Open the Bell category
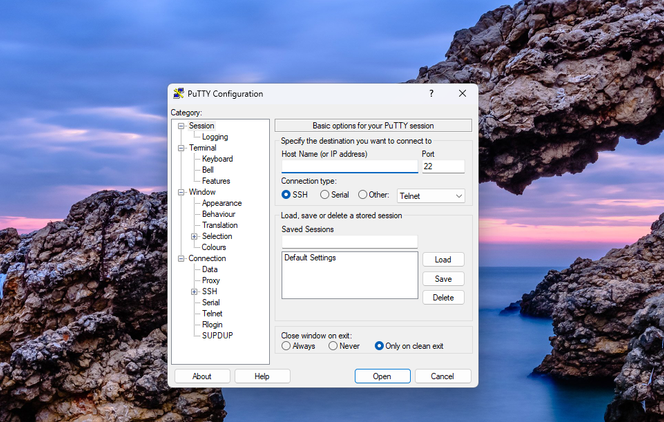The height and width of the screenshot is (422, 664). click(208, 170)
